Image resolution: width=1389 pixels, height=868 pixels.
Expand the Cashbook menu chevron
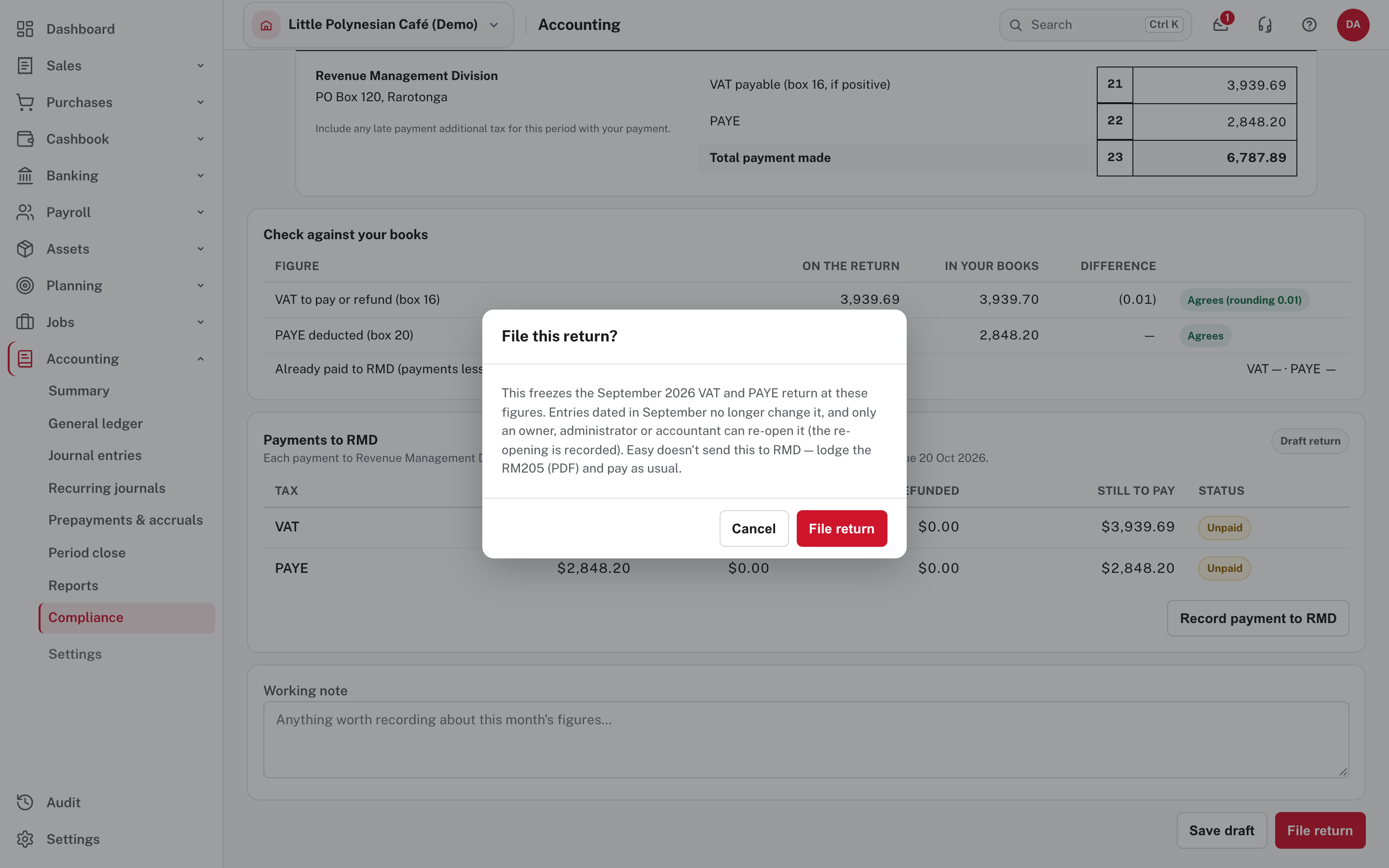pyautogui.click(x=200, y=139)
